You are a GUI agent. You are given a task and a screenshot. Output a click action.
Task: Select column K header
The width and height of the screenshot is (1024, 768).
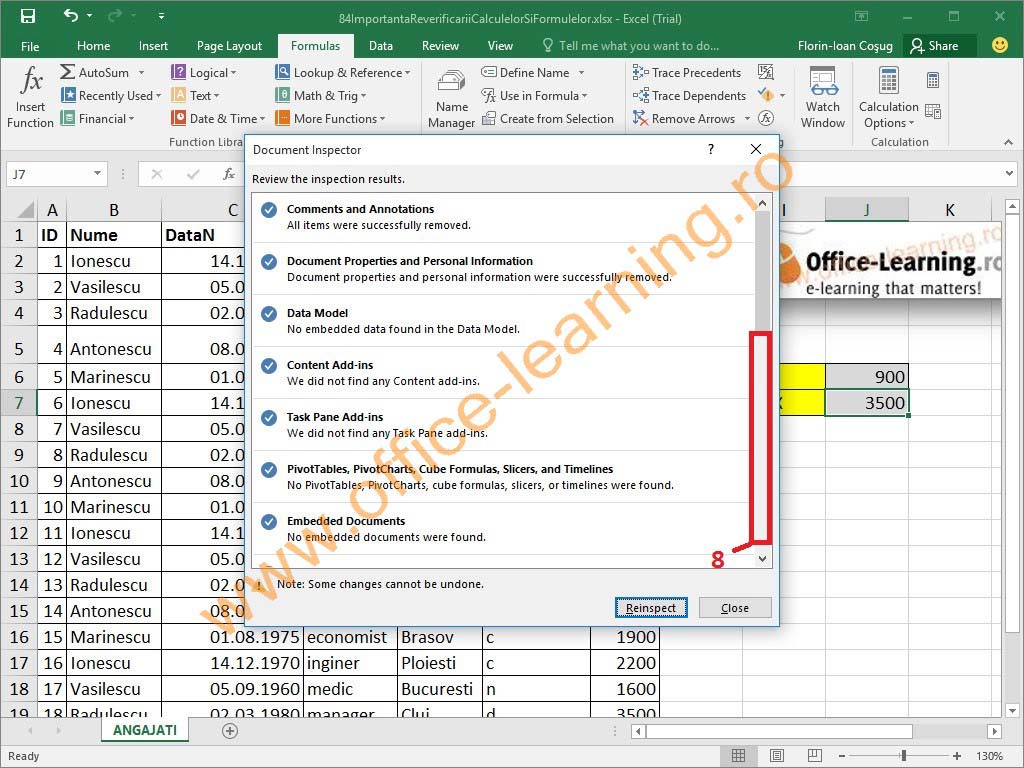click(x=950, y=210)
